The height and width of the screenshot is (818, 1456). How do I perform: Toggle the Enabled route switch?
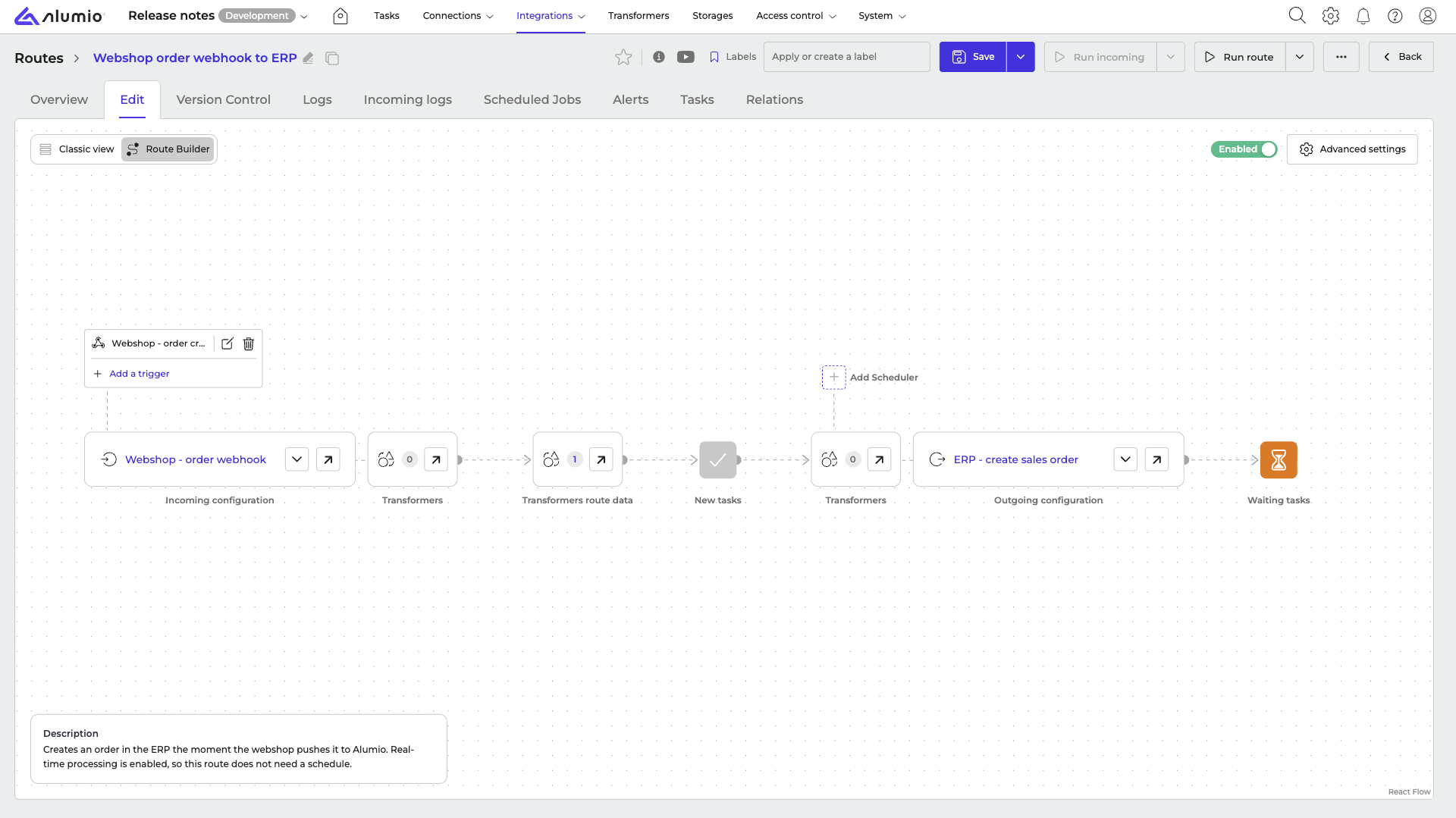pyautogui.click(x=1244, y=149)
